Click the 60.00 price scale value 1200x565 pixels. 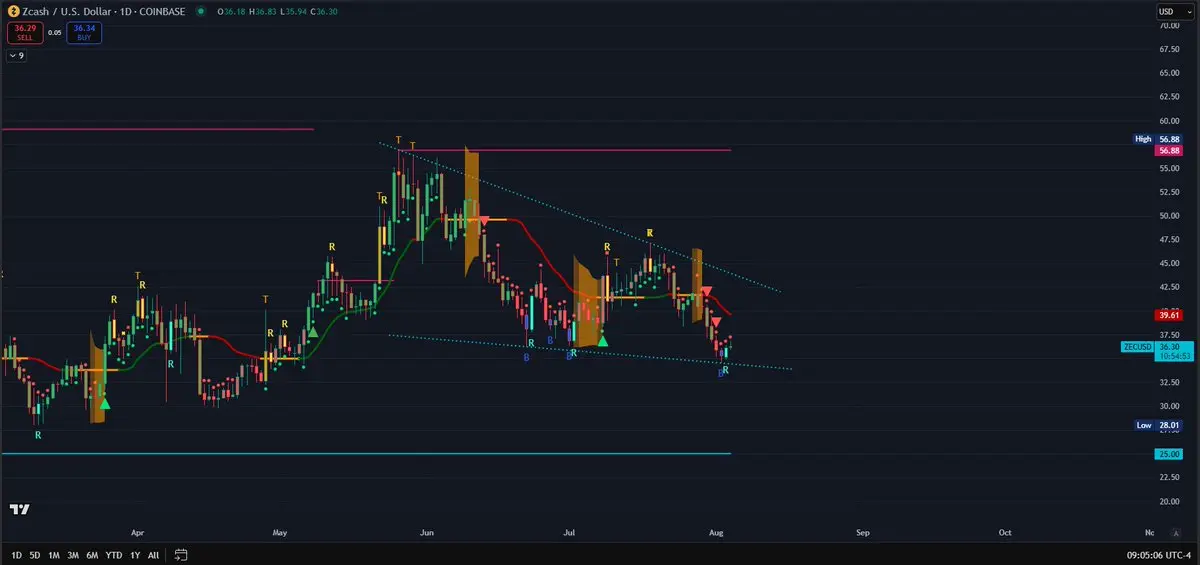1170,120
